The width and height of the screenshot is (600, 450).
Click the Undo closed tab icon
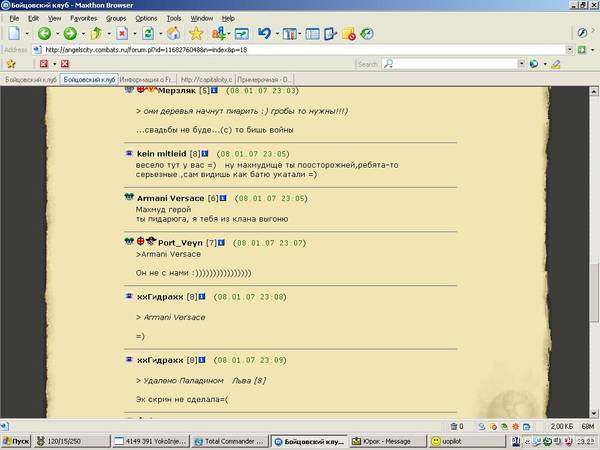coord(264,33)
